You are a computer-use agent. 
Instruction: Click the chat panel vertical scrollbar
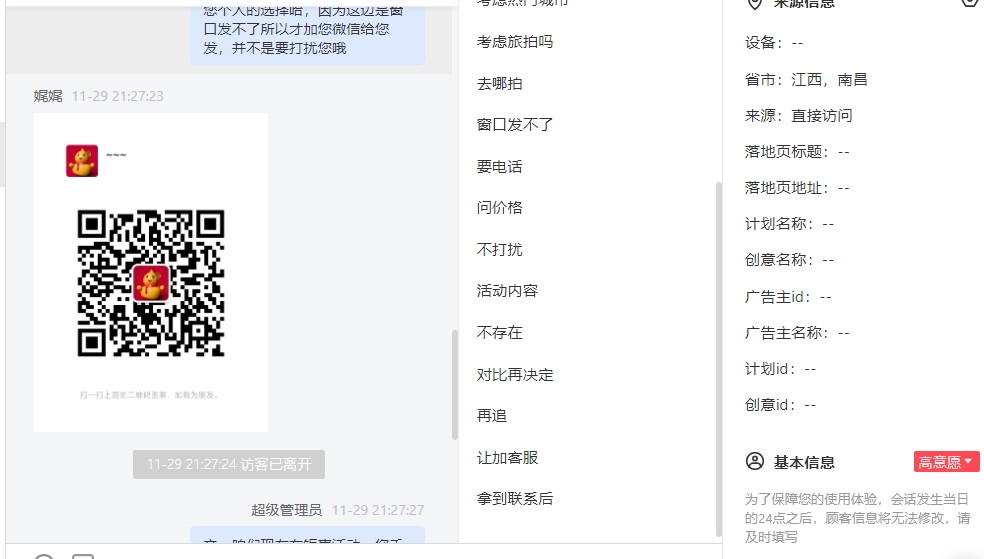point(454,385)
